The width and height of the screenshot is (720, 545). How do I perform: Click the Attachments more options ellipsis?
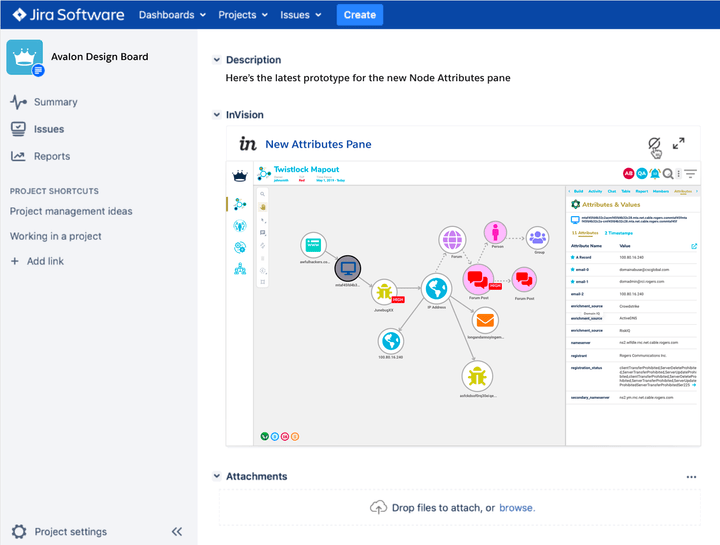691,477
